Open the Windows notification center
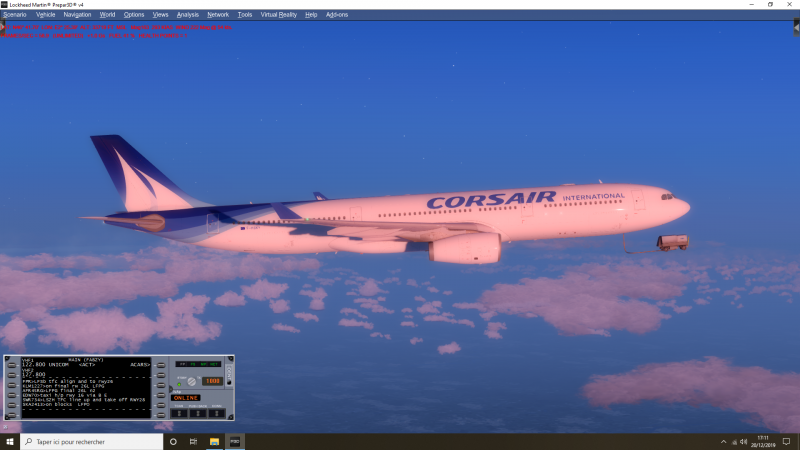 (x=787, y=442)
